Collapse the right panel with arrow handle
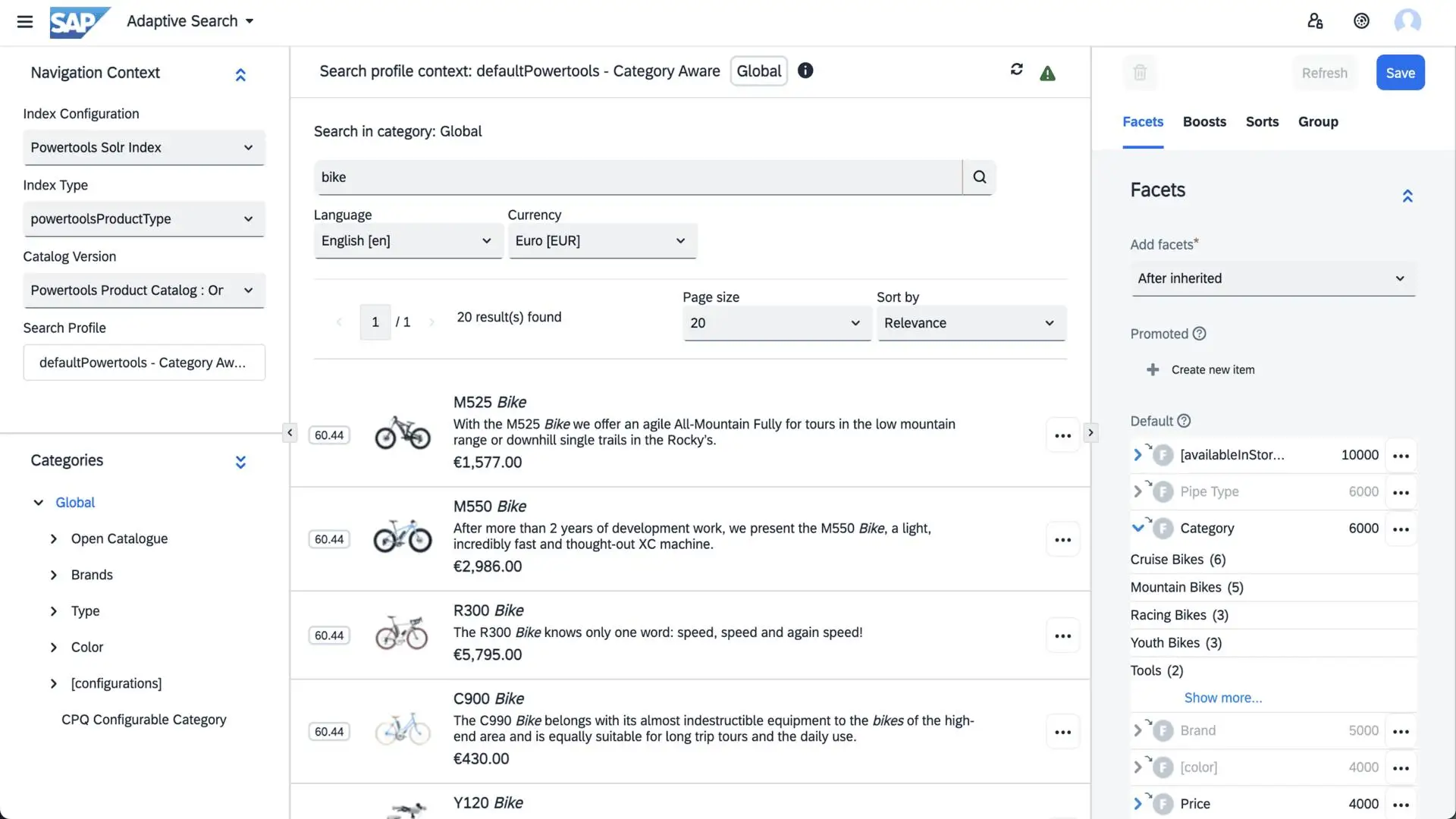 (x=1090, y=432)
